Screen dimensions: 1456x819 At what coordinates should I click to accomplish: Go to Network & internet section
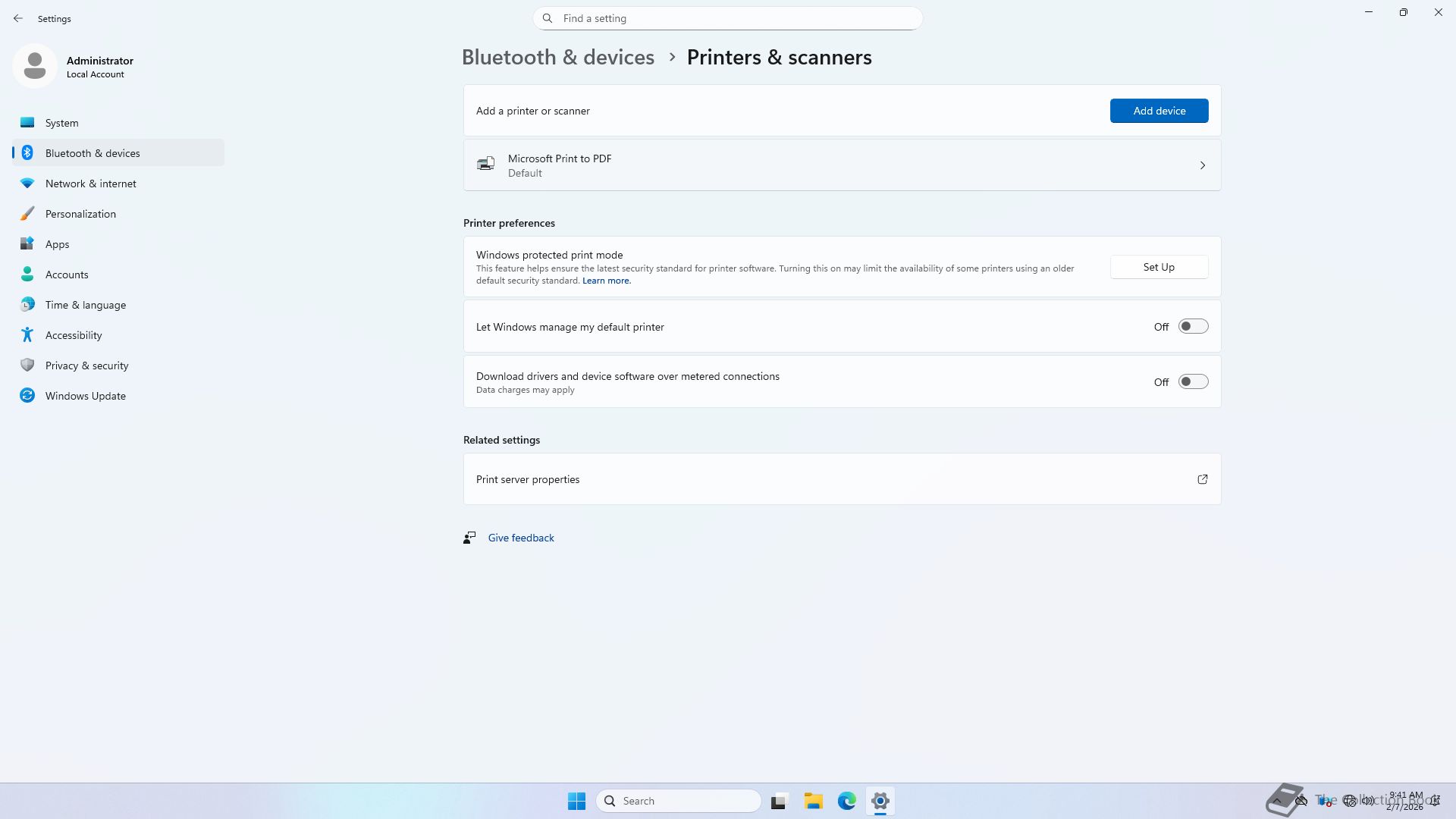pyautogui.click(x=91, y=184)
